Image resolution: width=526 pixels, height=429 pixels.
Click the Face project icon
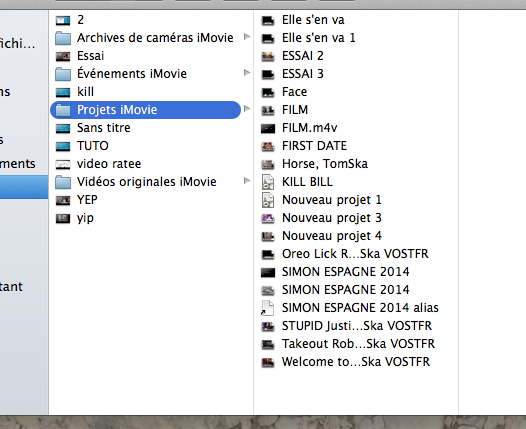pyautogui.click(x=268, y=92)
